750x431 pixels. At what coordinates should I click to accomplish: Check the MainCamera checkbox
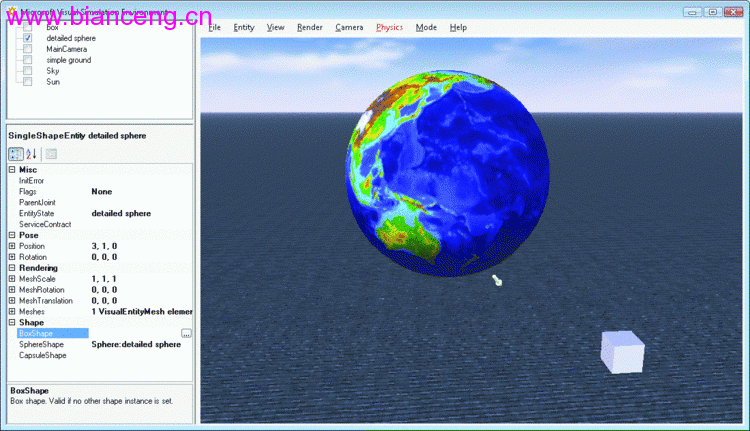(28, 49)
